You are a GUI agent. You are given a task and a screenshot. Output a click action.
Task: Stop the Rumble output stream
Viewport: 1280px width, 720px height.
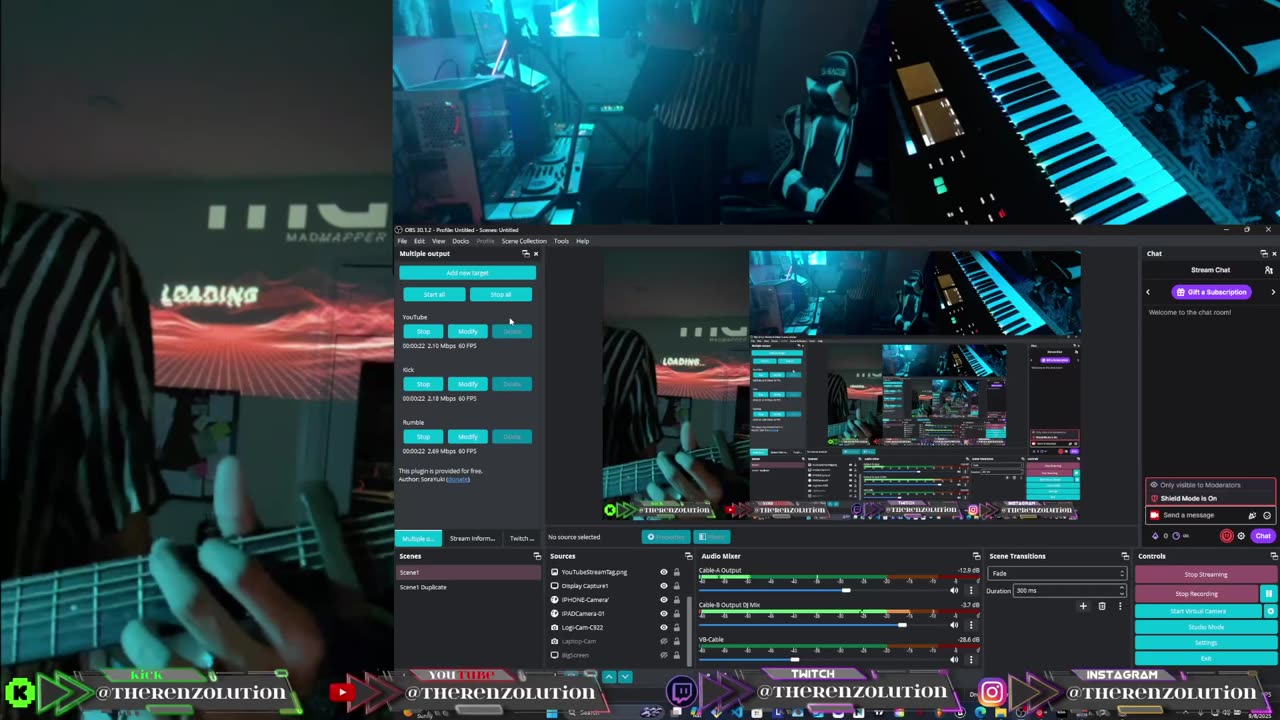[x=423, y=437]
